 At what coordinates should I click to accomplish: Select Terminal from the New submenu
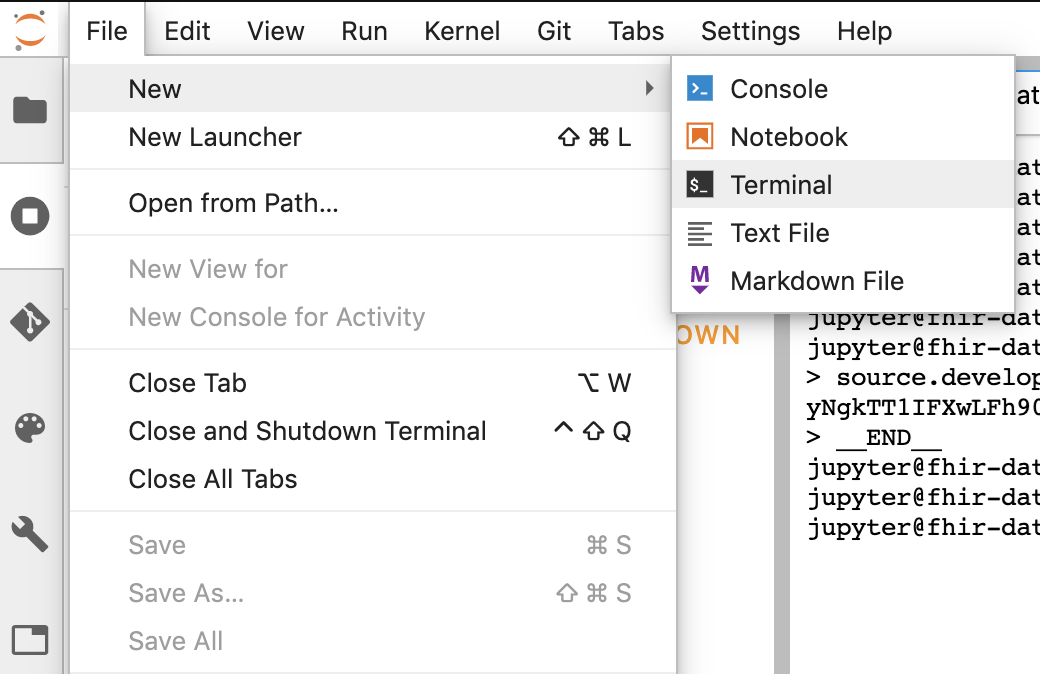[x=781, y=185]
